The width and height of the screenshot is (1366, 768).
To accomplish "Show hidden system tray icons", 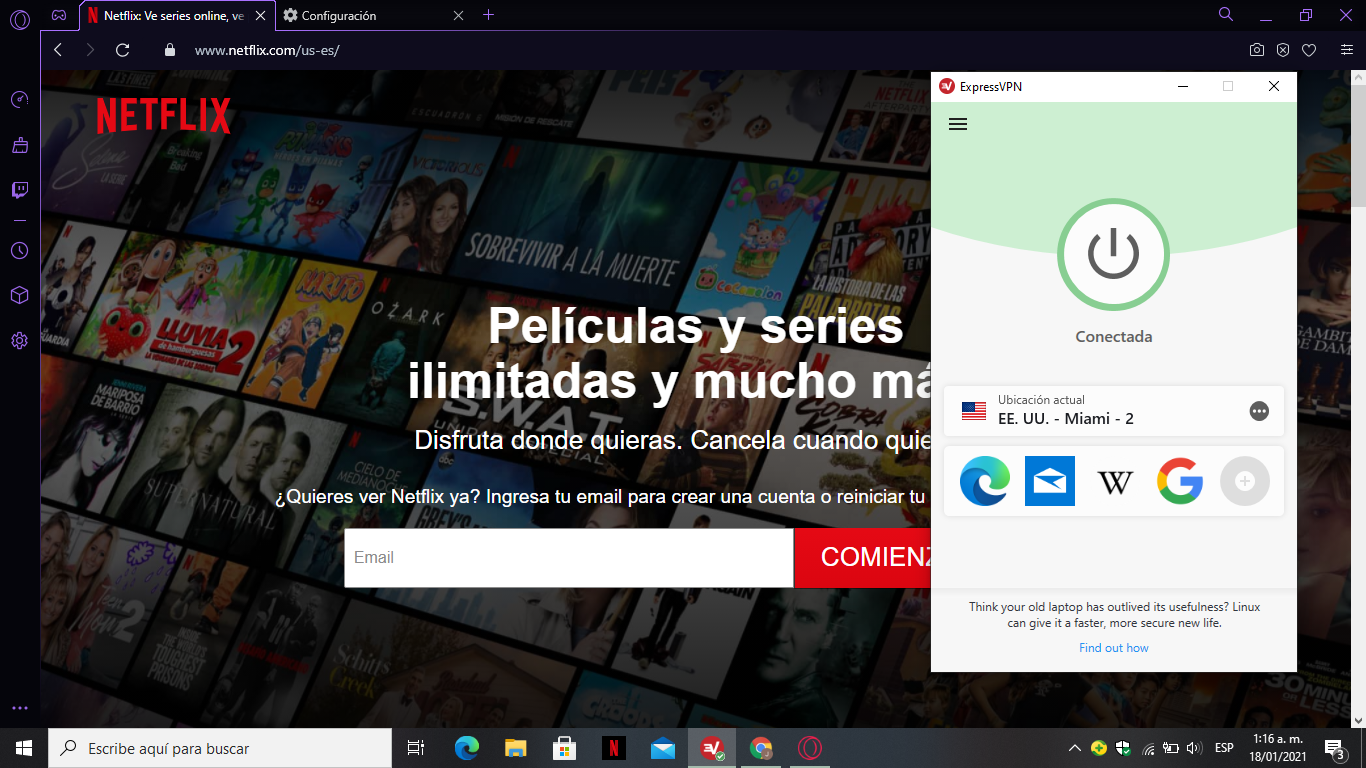I will (x=1075, y=748).
